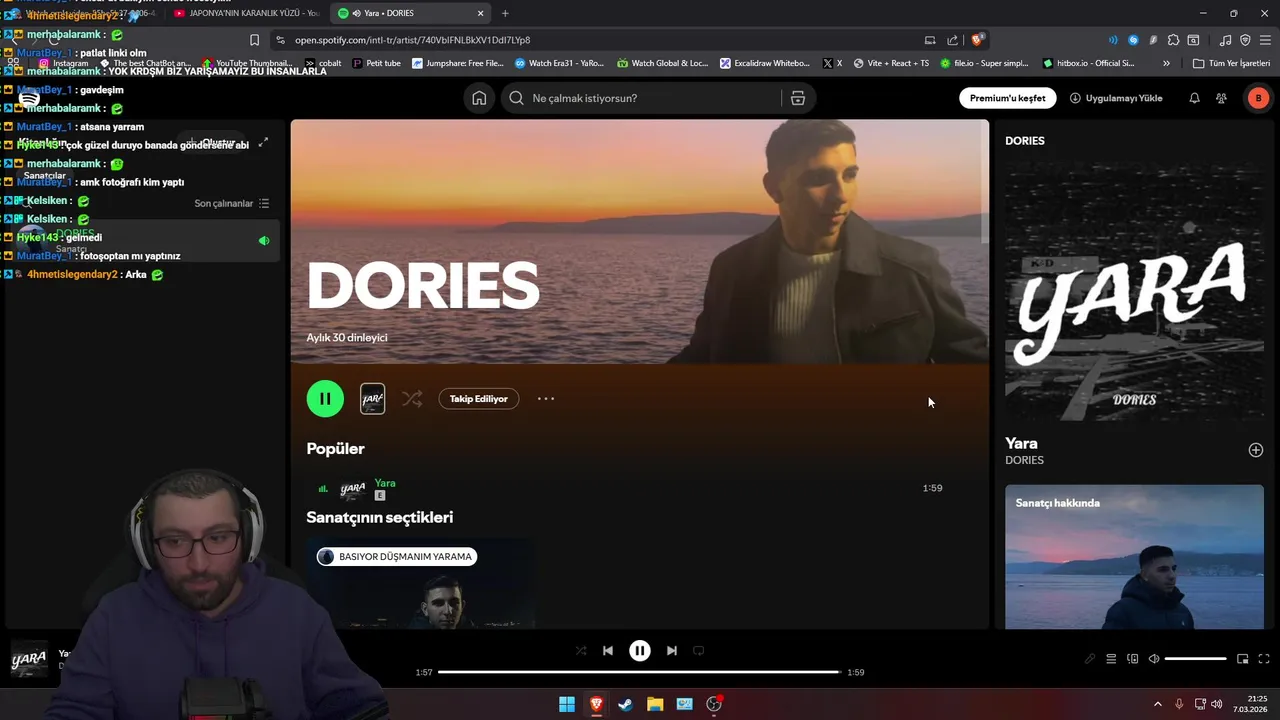Image resolution: width=1280 pixels, height=720 pixels.
Task: Click download icon beside Uygulamayı Yükle
Action: [1075, 98]
